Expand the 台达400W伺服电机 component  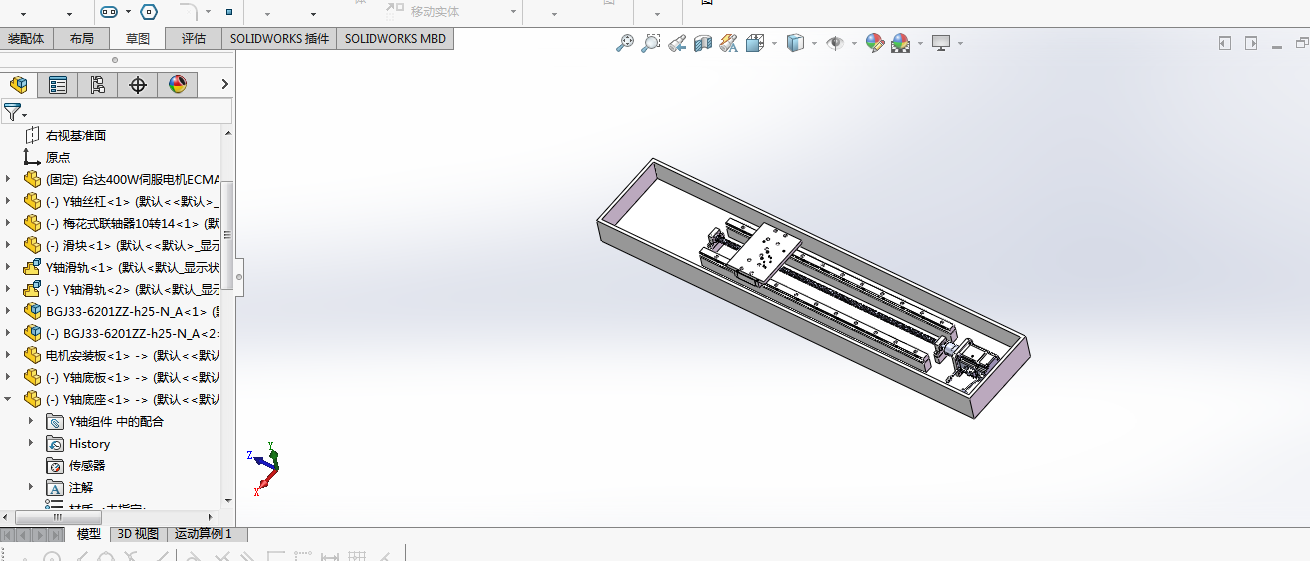(8, 179)
